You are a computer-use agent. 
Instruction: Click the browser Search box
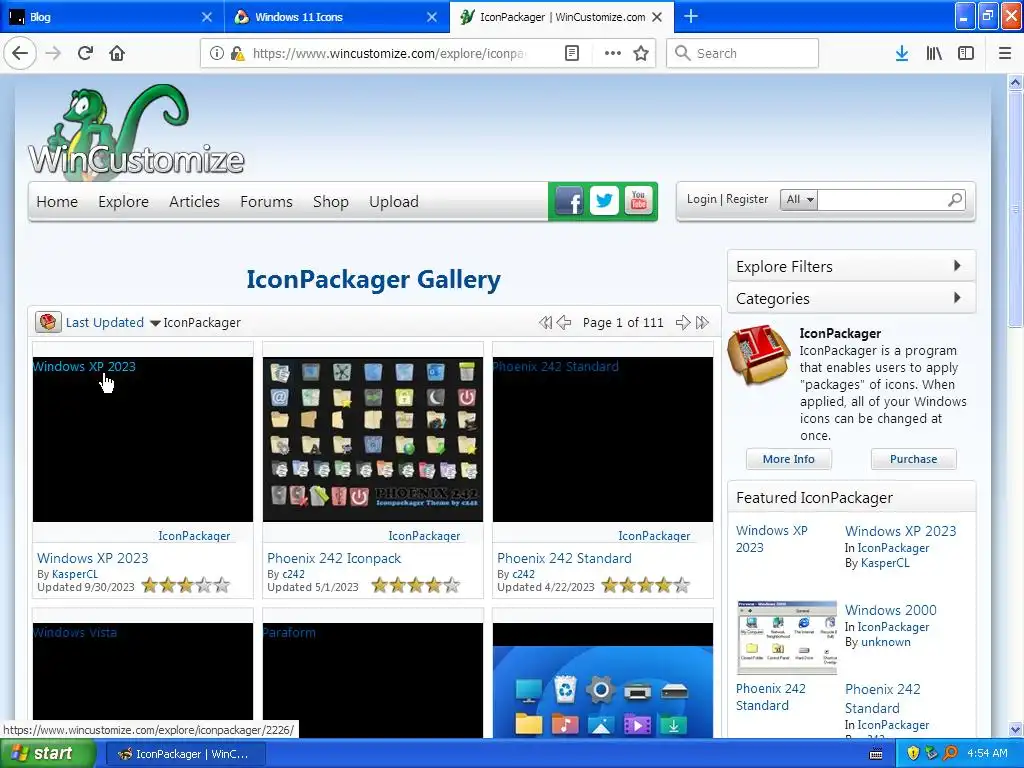[x=743, y=54]
